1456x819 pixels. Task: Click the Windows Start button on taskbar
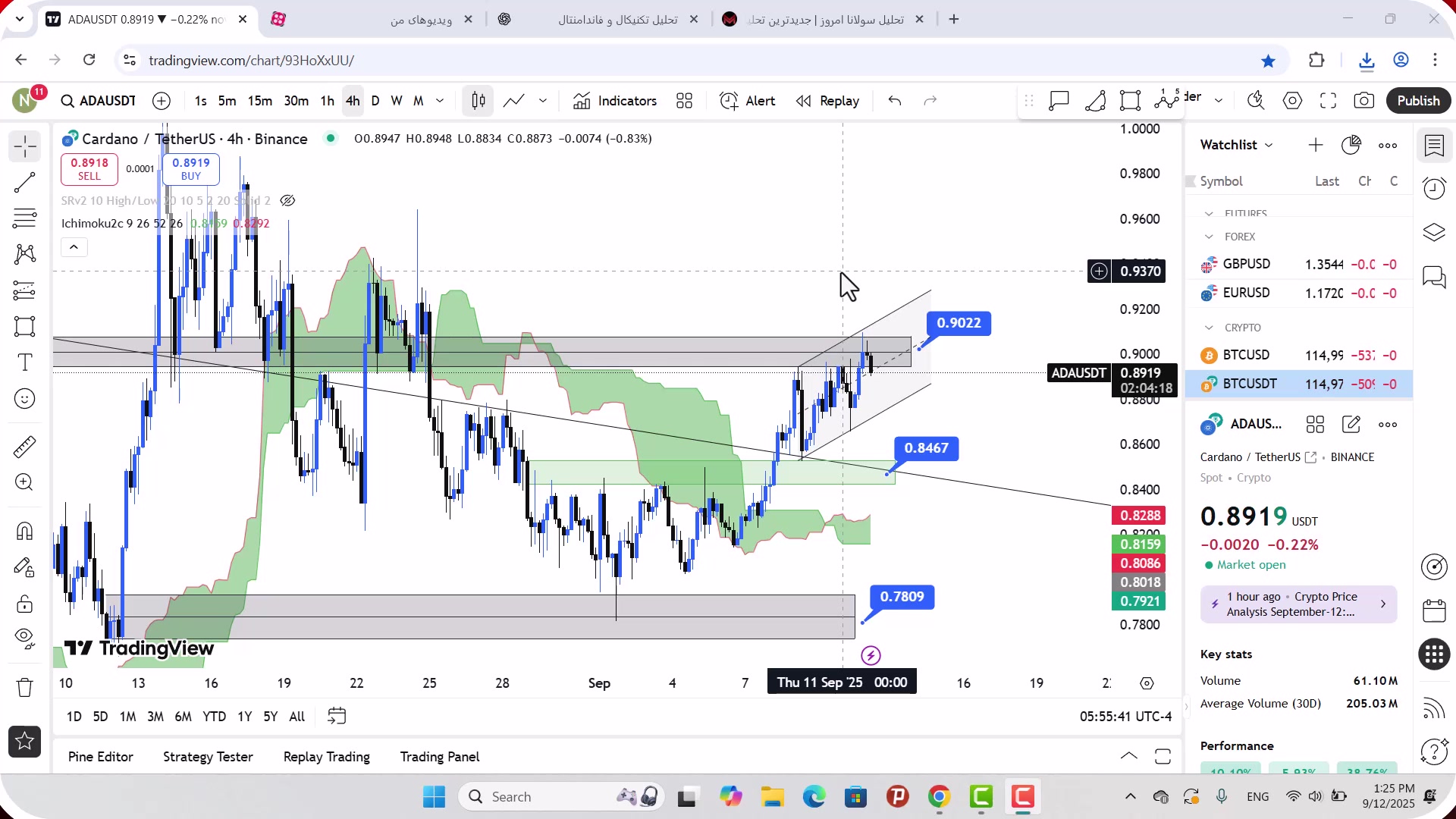click(434, 797)
